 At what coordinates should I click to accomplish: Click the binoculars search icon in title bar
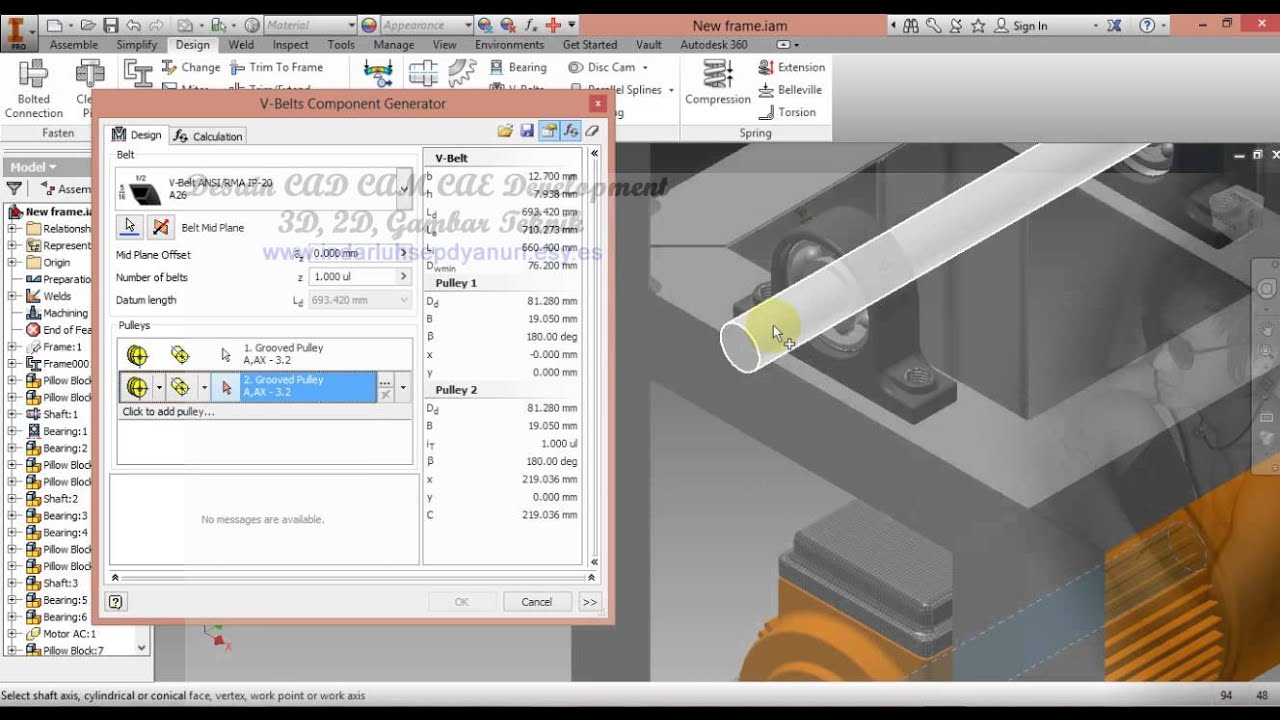(912, 26)
